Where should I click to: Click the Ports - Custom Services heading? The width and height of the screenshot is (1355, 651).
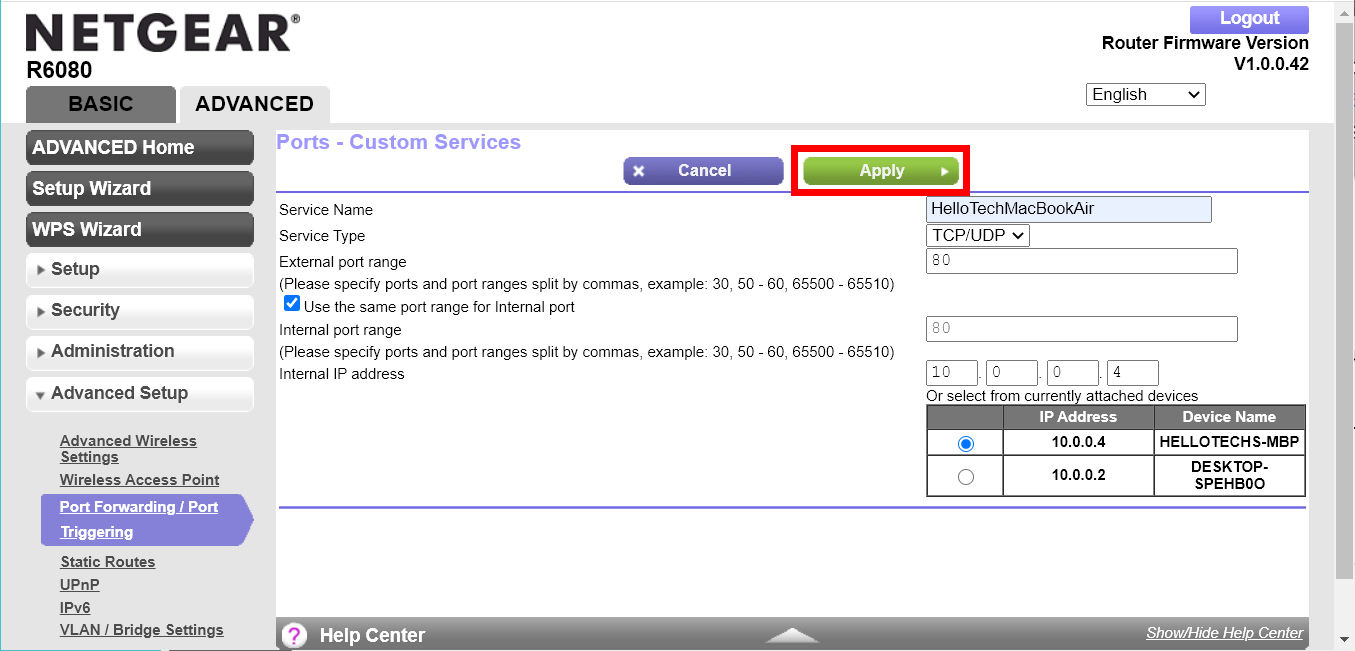(399, 142)
